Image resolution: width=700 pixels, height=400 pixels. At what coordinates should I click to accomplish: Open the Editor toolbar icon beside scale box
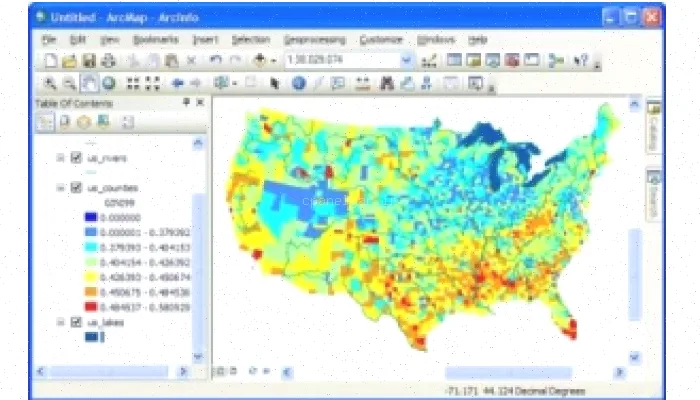429,60
